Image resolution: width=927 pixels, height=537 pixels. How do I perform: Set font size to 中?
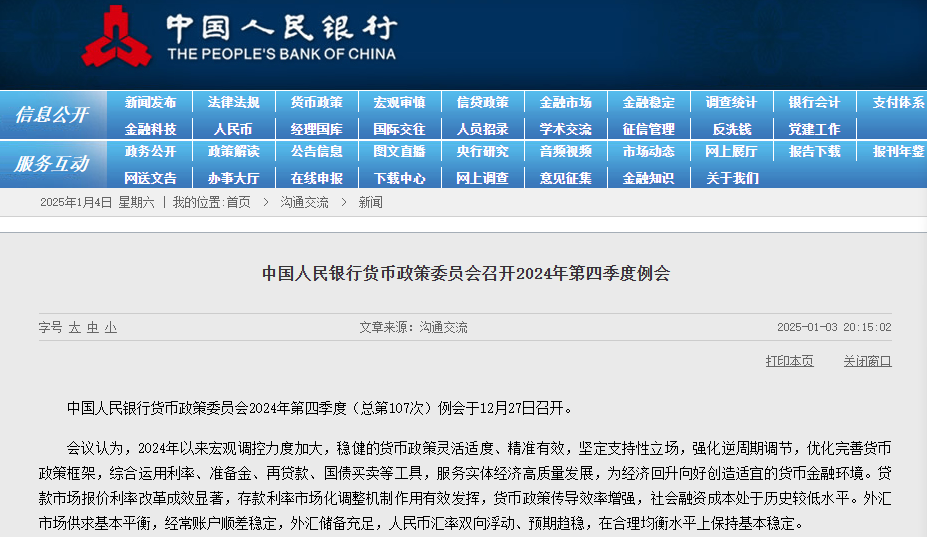(x=93, y=327)
